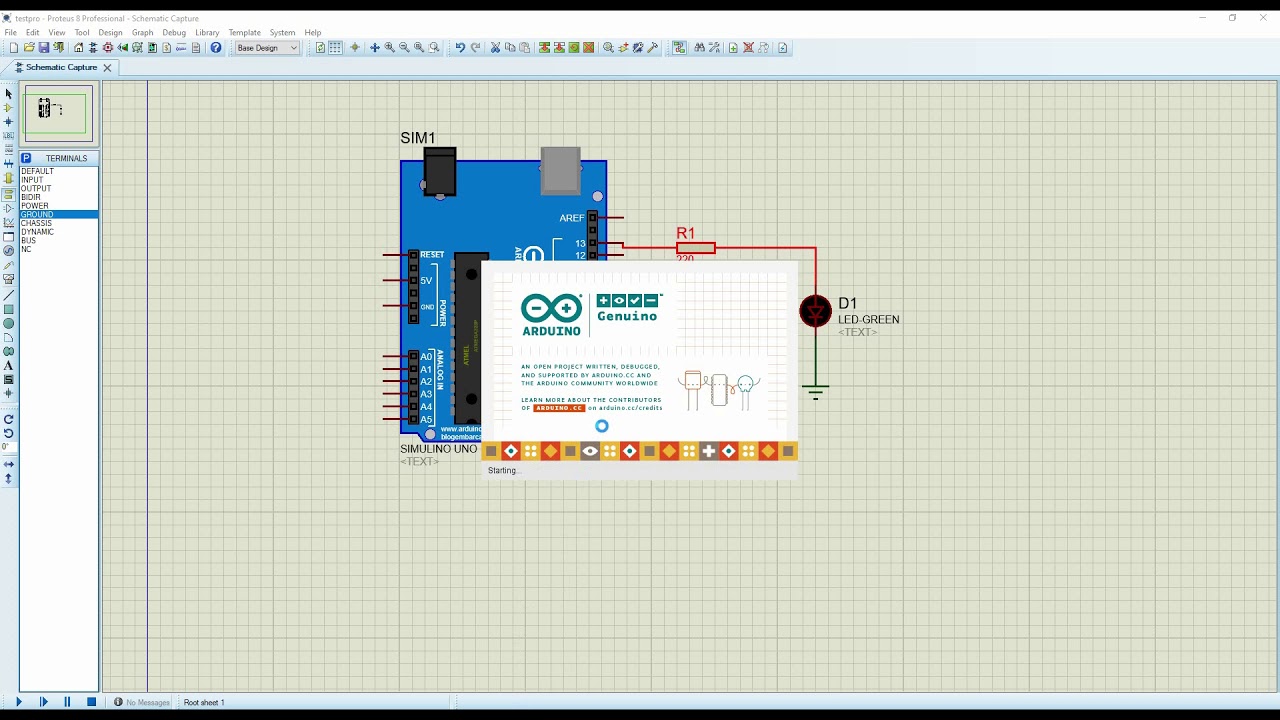This screenshot has width=1280, height=720.
Task: Create a new project file
Action: pos(14,48)
